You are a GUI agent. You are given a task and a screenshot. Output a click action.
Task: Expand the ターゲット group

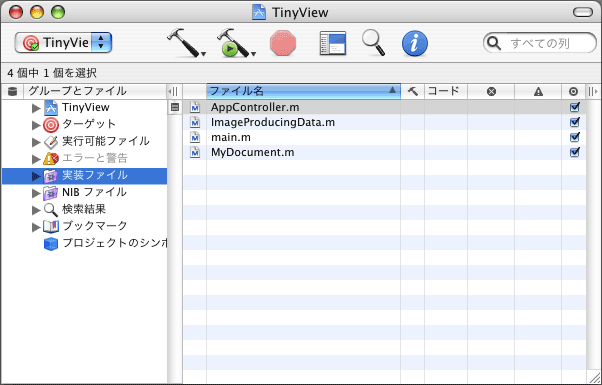click(36, 125)
